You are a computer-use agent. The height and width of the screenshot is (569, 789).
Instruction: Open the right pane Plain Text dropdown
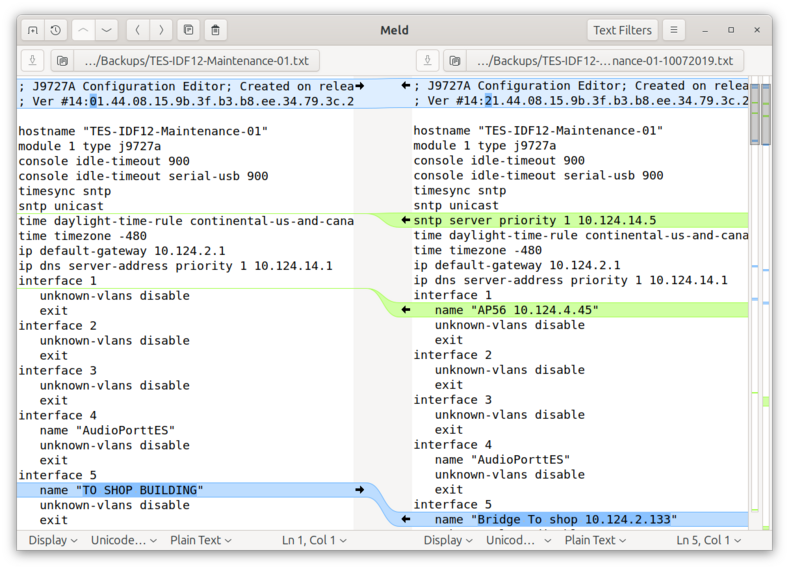(x=595, y=540)
